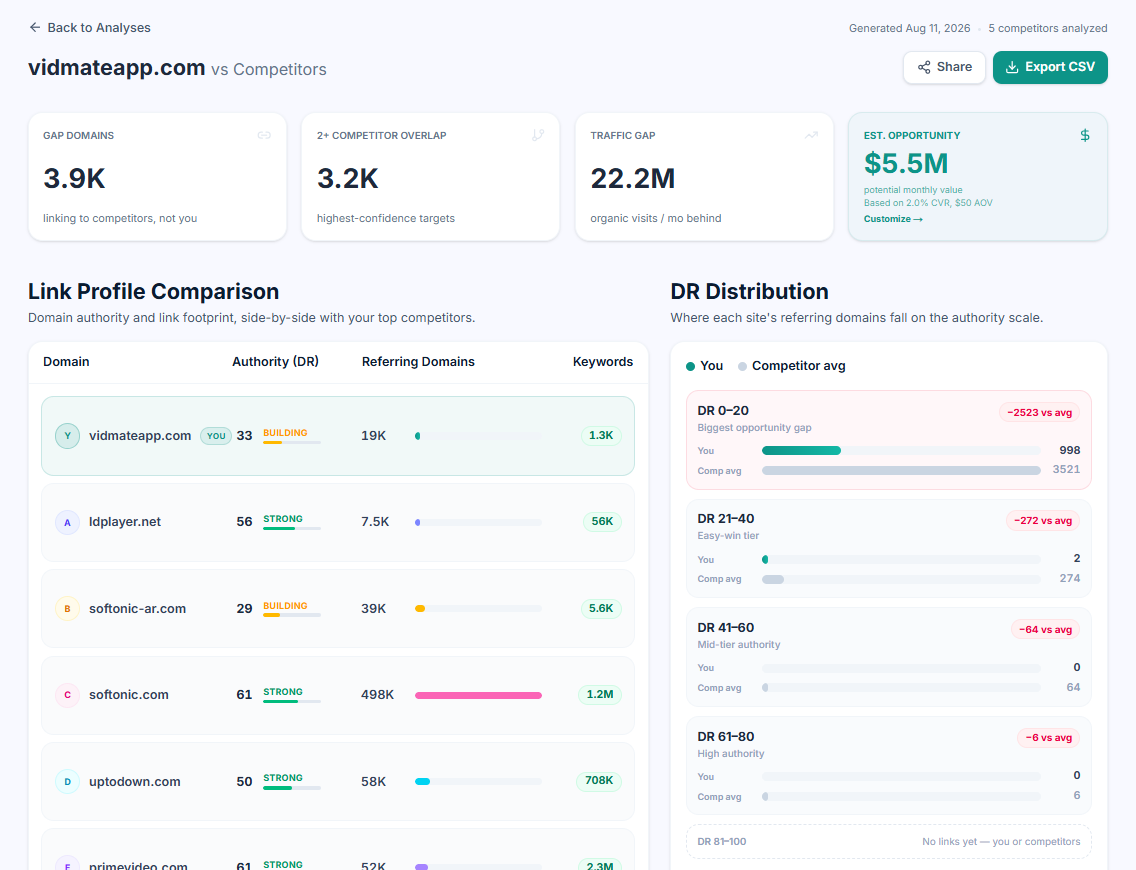Toggle the Competitor avg legend item
The height and width of the screenshot is (870, 1136).
tap(791, 366)
